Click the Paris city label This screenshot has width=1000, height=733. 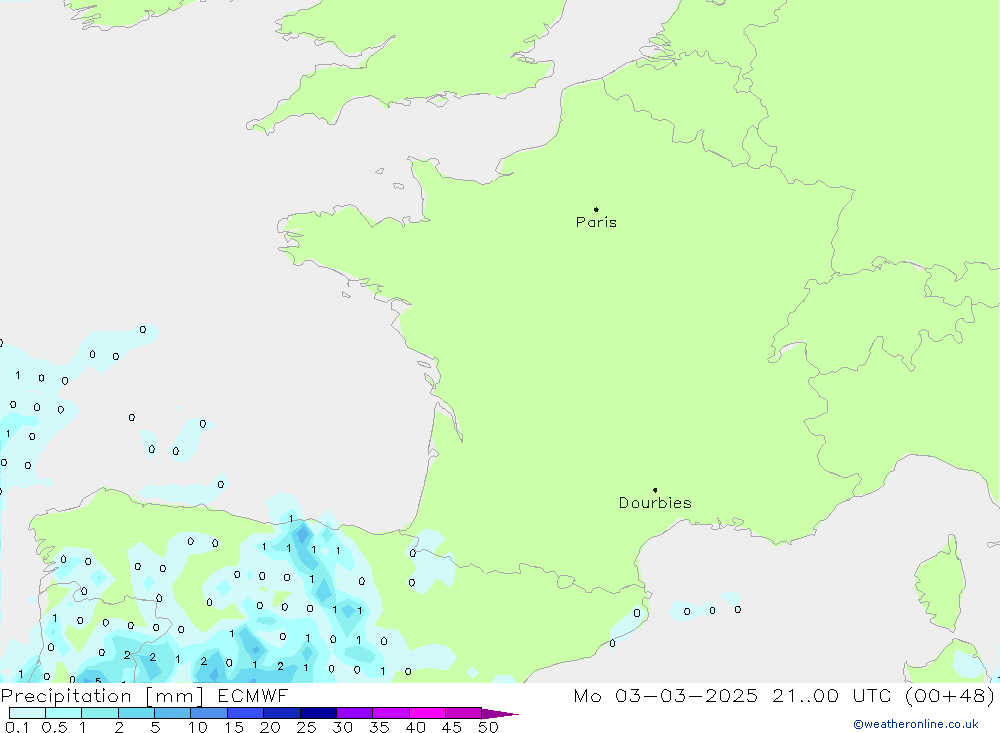click(596, 222)
